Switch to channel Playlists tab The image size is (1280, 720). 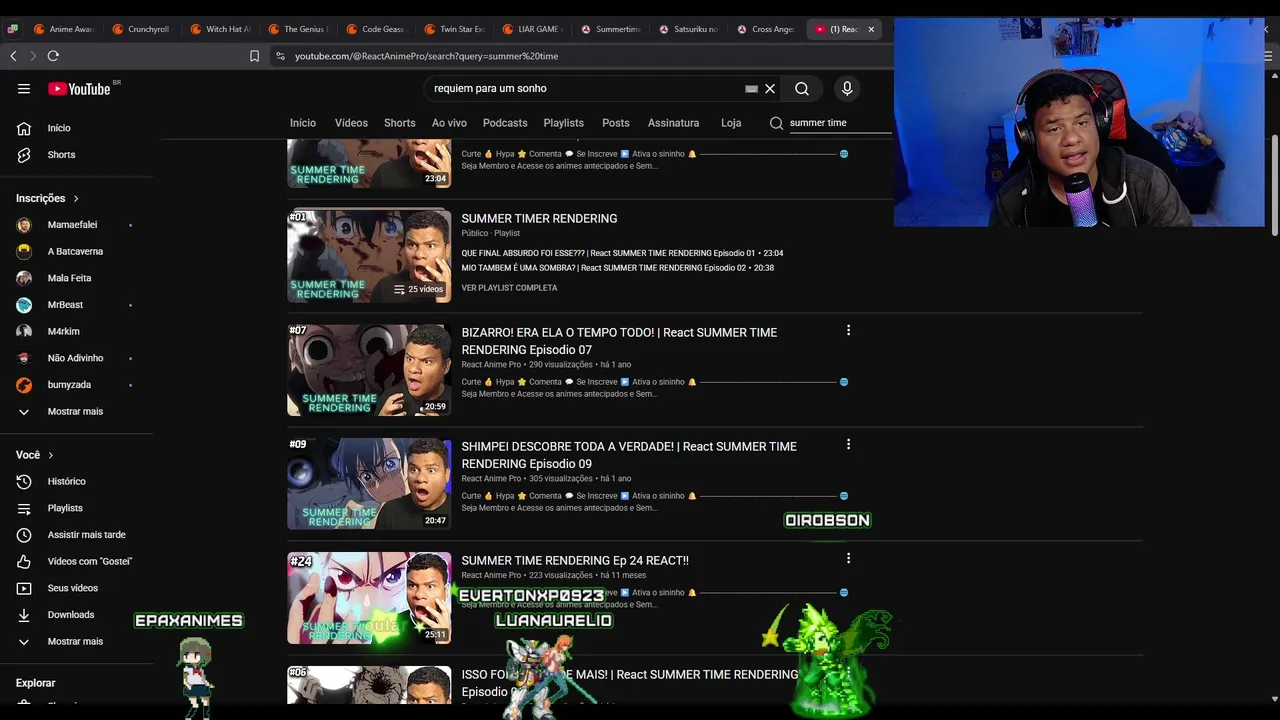tap(564, 123)
